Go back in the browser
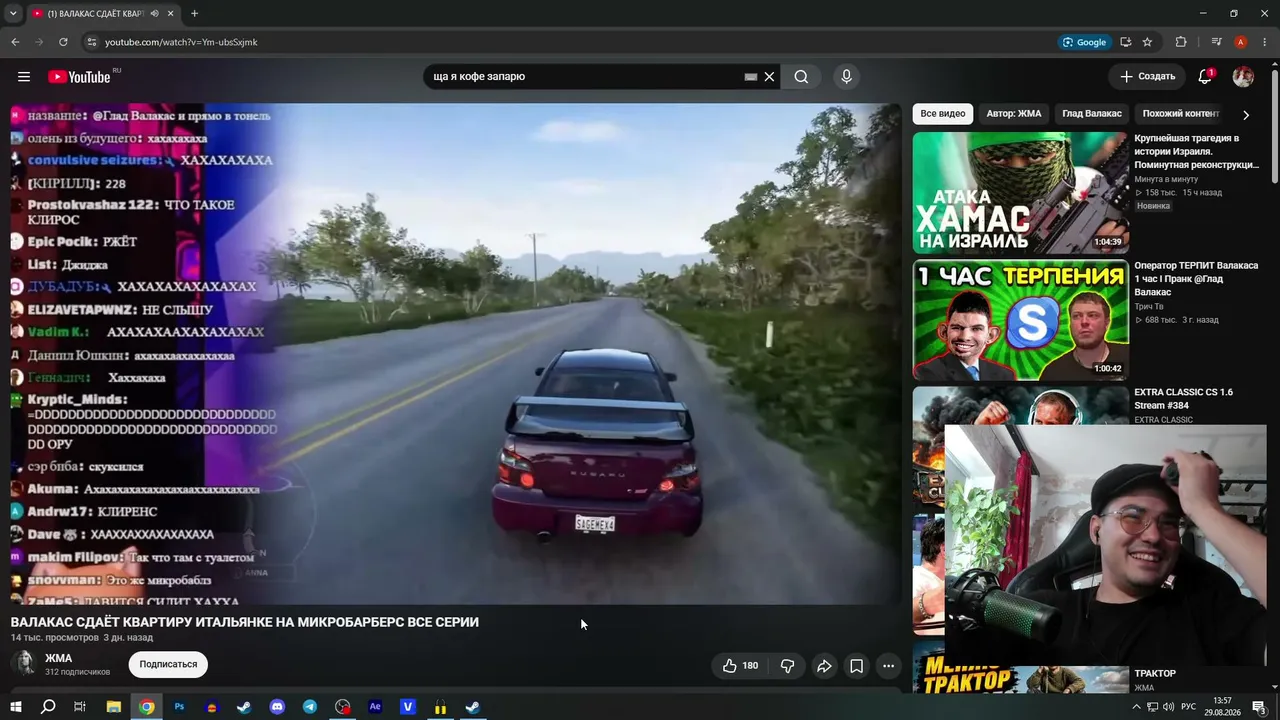1280x720 pixels. [15, 42]
